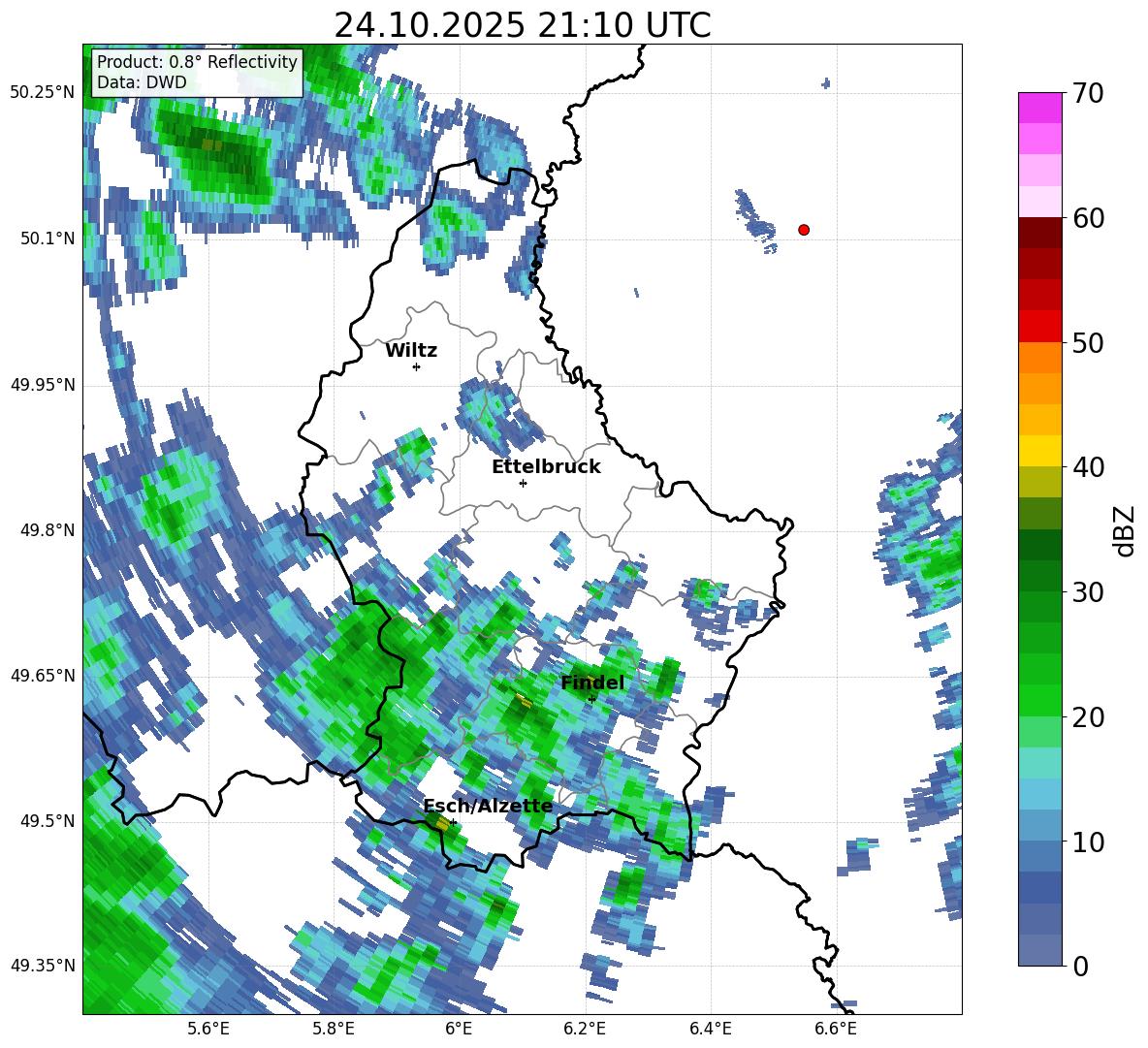Click the red dot marker on the map
This screenshot has width=1148, height=1048.
[x=803, y=230]
